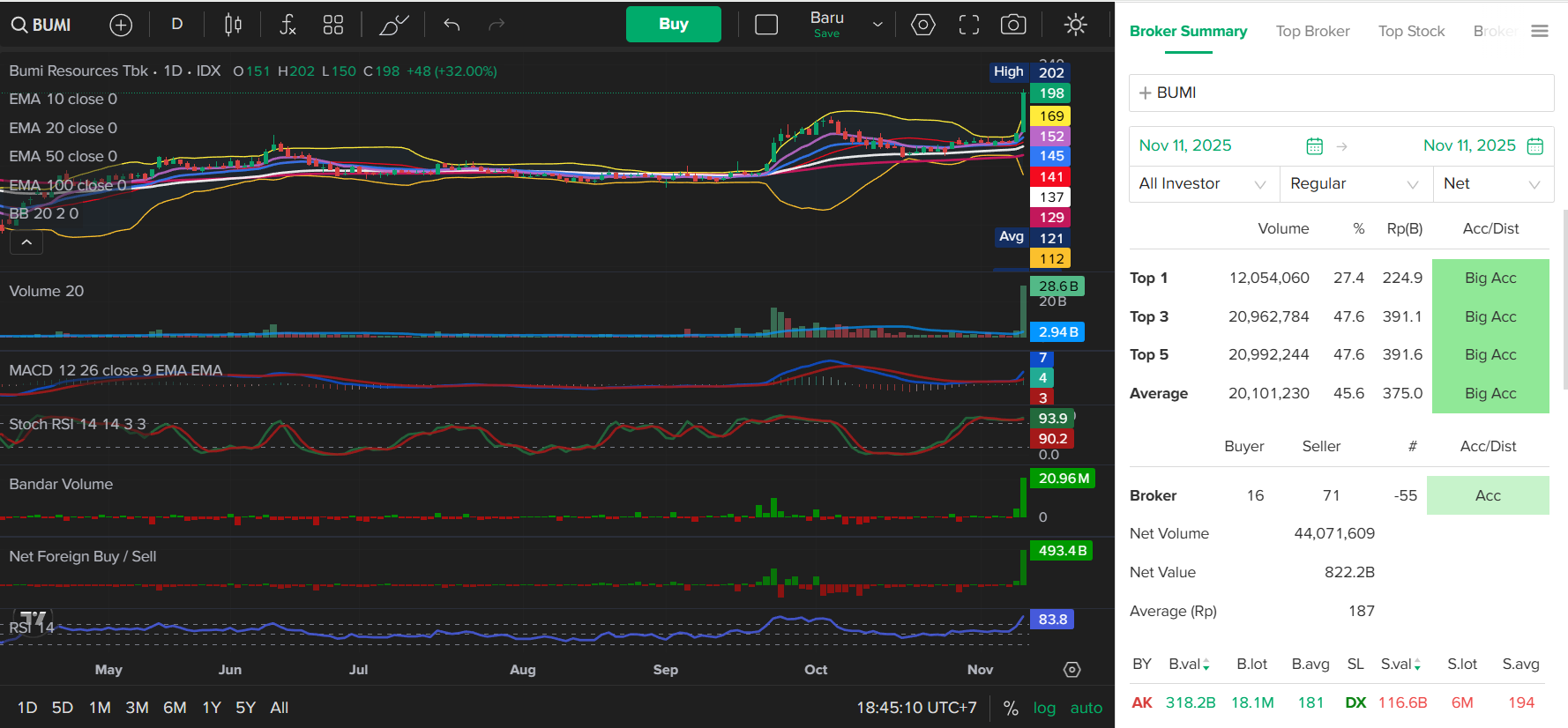Toggle auto scale on the chart
Image resolution: width=1568 pixels, height=728 pixels.
pos(1086,708)
